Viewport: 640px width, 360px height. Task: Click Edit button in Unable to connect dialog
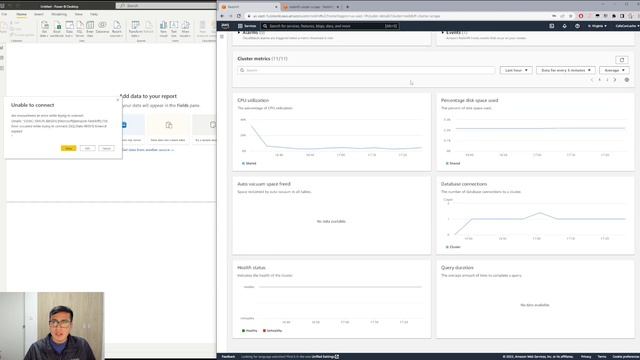click(x=87, y=148)
